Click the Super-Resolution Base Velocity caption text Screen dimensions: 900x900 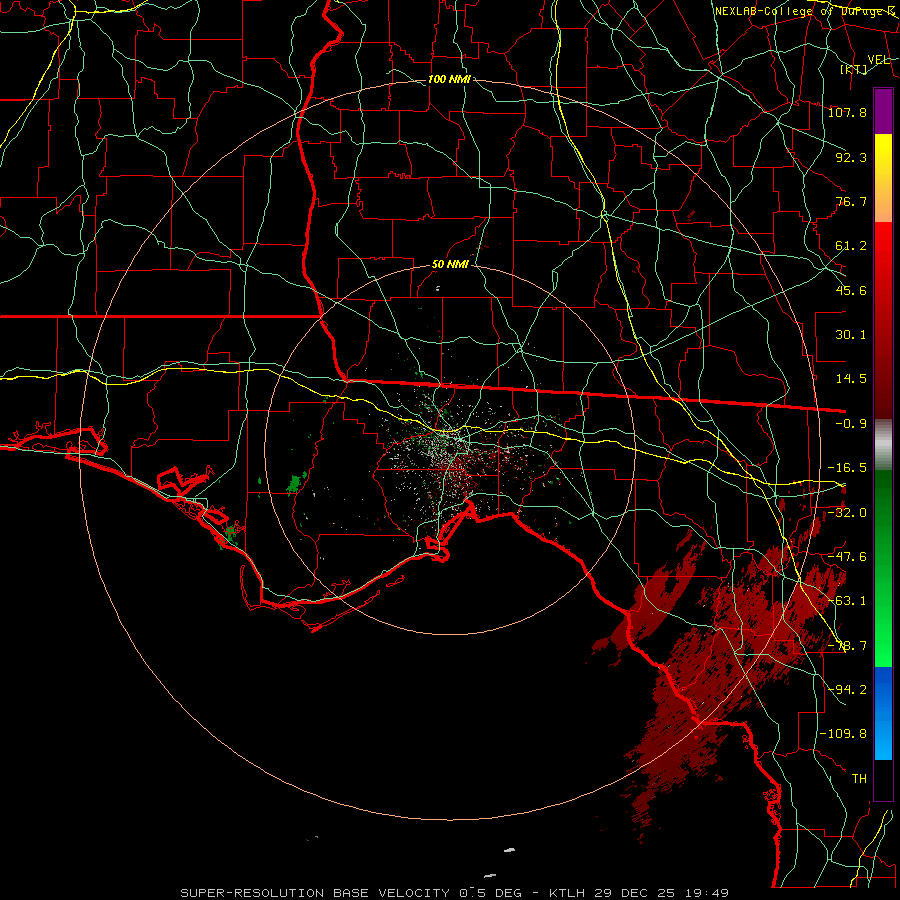(454, 893)
